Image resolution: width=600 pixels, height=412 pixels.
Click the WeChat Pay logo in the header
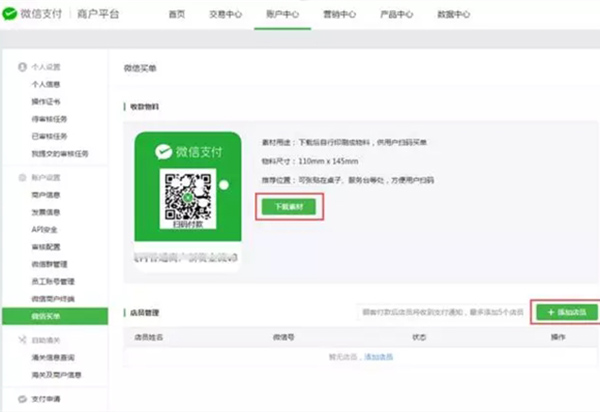pyautogui.click(x=10, y=14)
